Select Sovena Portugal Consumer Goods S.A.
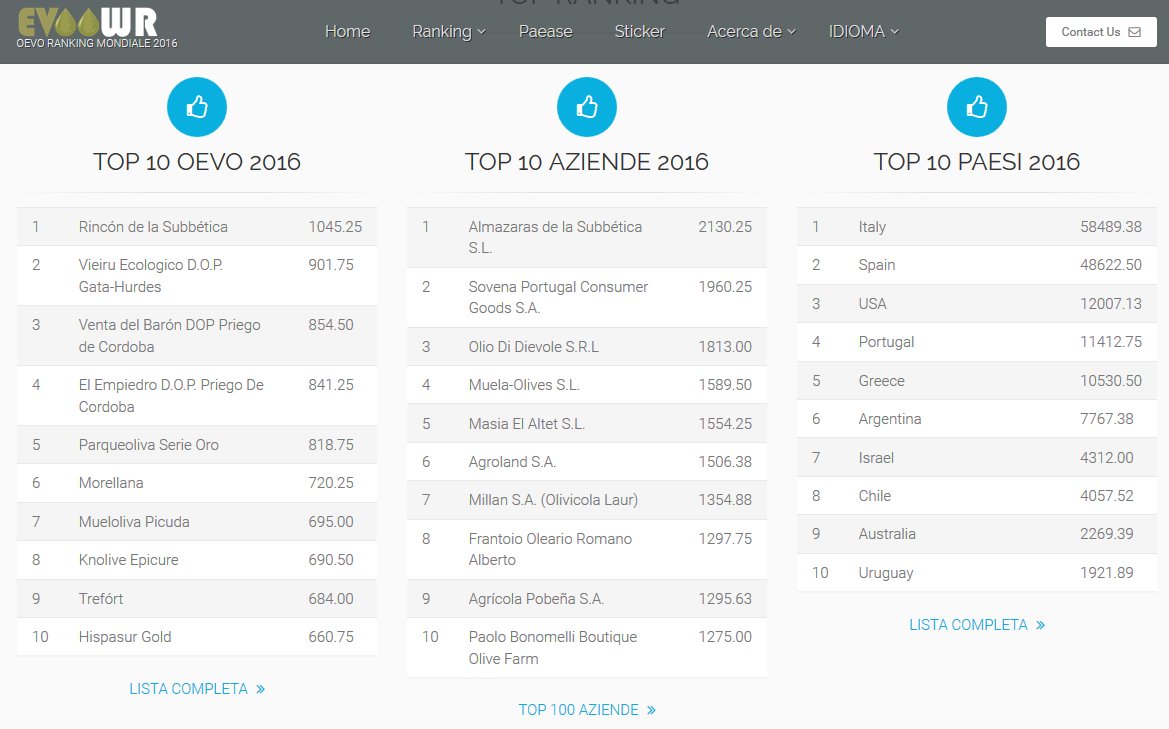1169x729 pixels. pyautogui.click(x=587, y=297)
